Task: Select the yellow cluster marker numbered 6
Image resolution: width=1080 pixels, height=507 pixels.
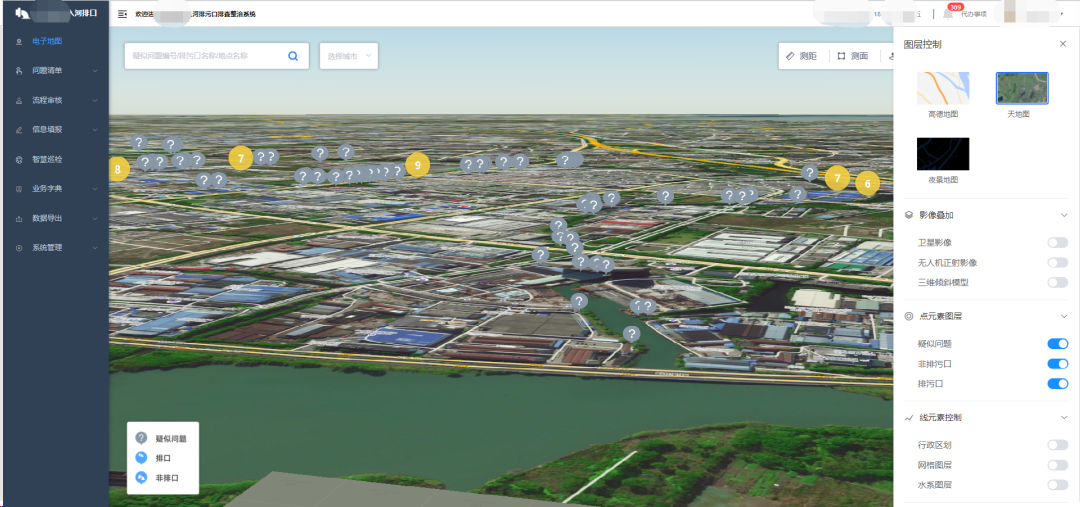Action: tap(868, 184)
